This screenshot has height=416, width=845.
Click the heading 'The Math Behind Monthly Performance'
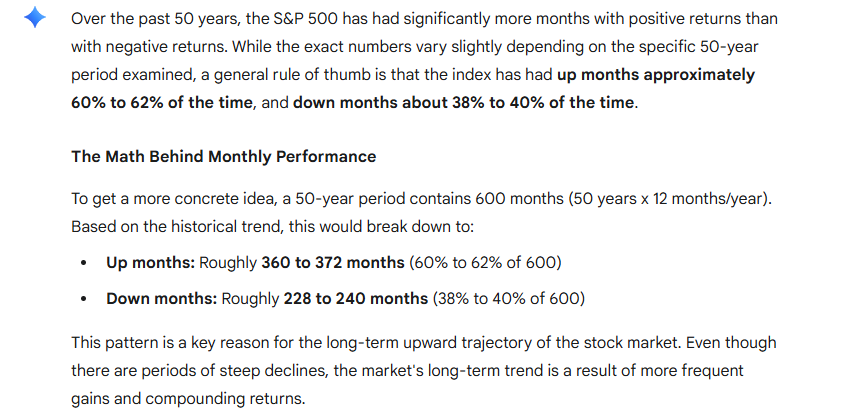point(223,156)
